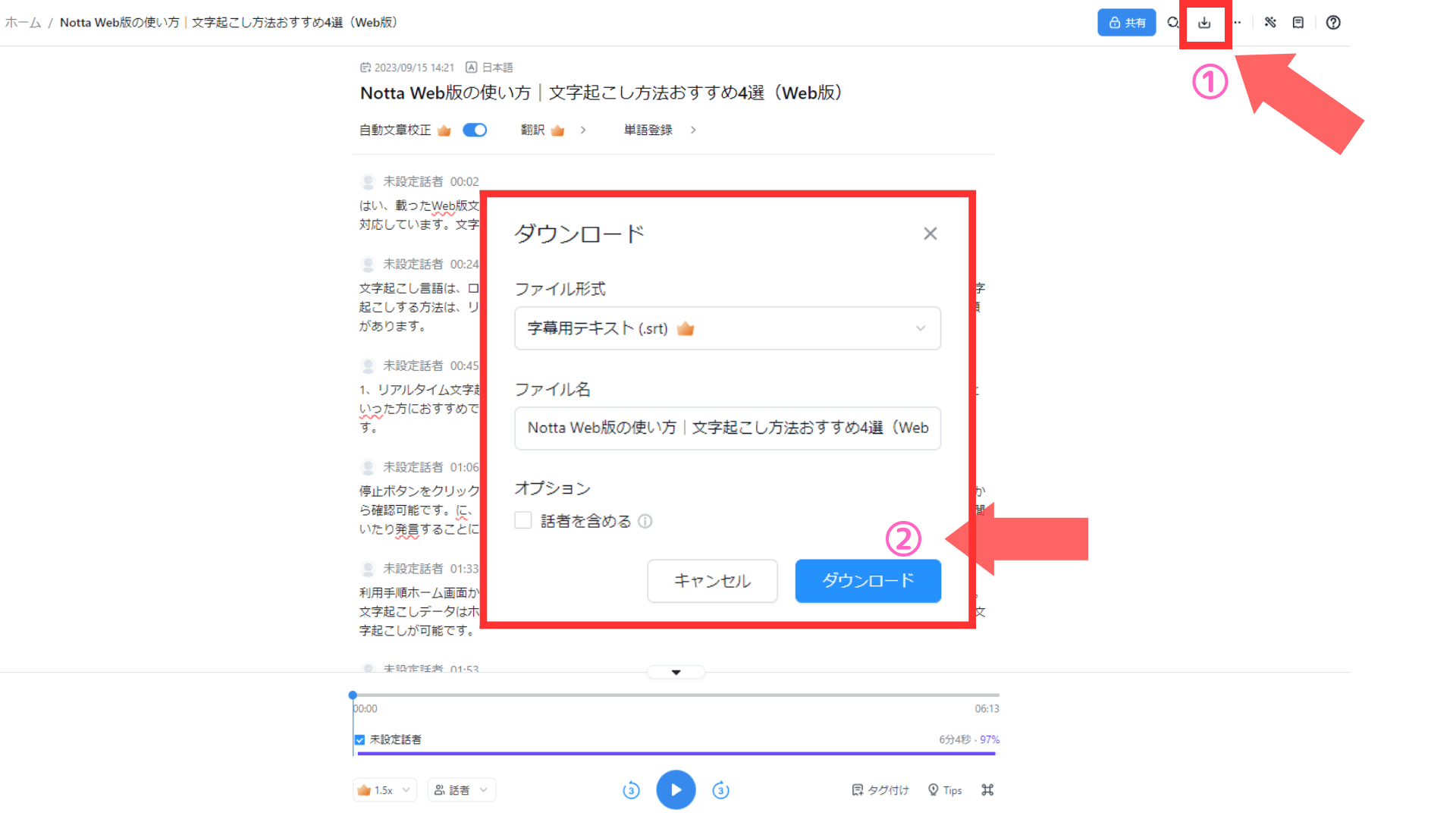Viewport: 1456px width, 819px height.
Task: Open the more options ellipsis menu
Action: coord(1238,23)
